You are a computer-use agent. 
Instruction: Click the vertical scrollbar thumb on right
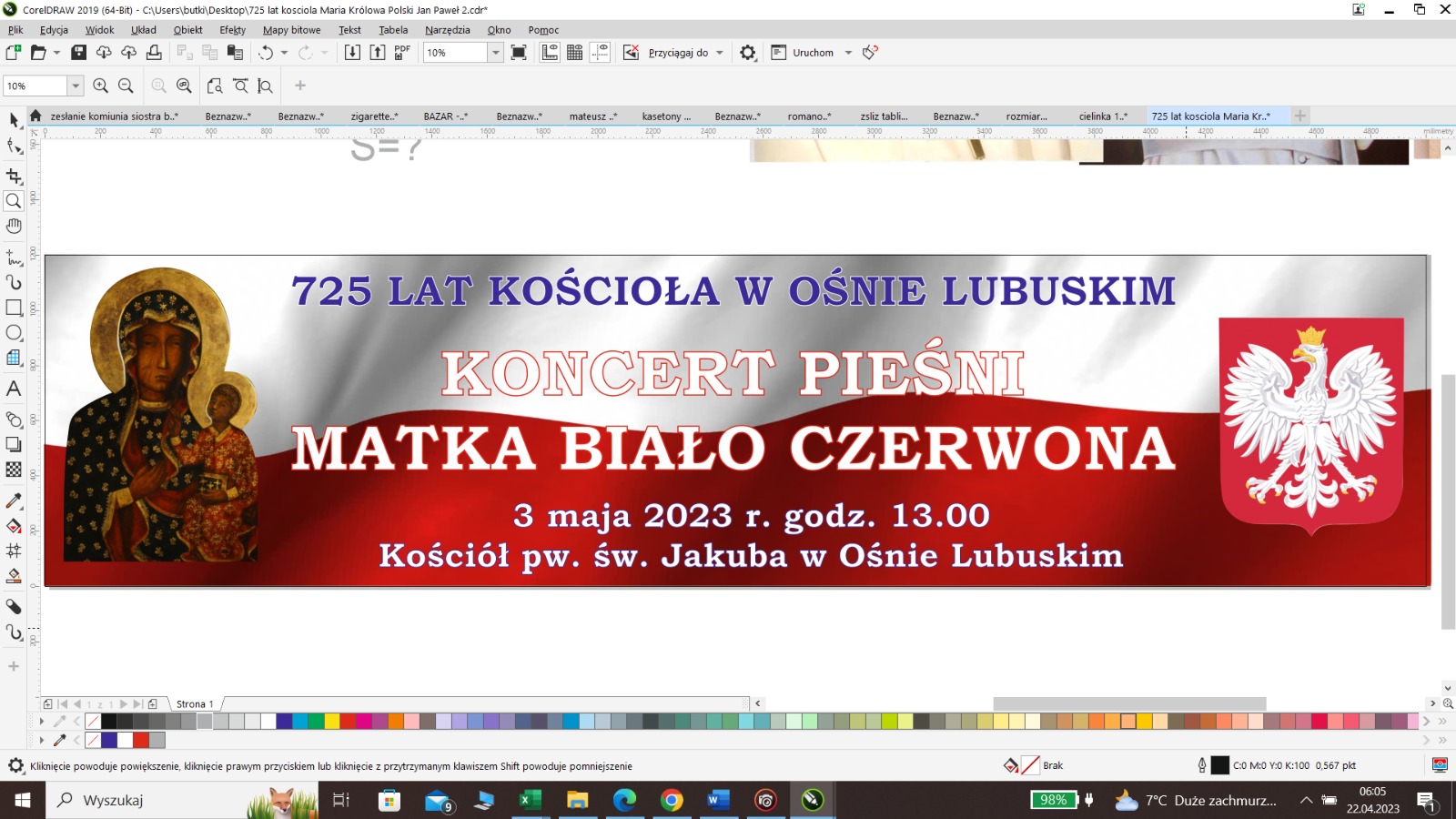point(1448,500)
